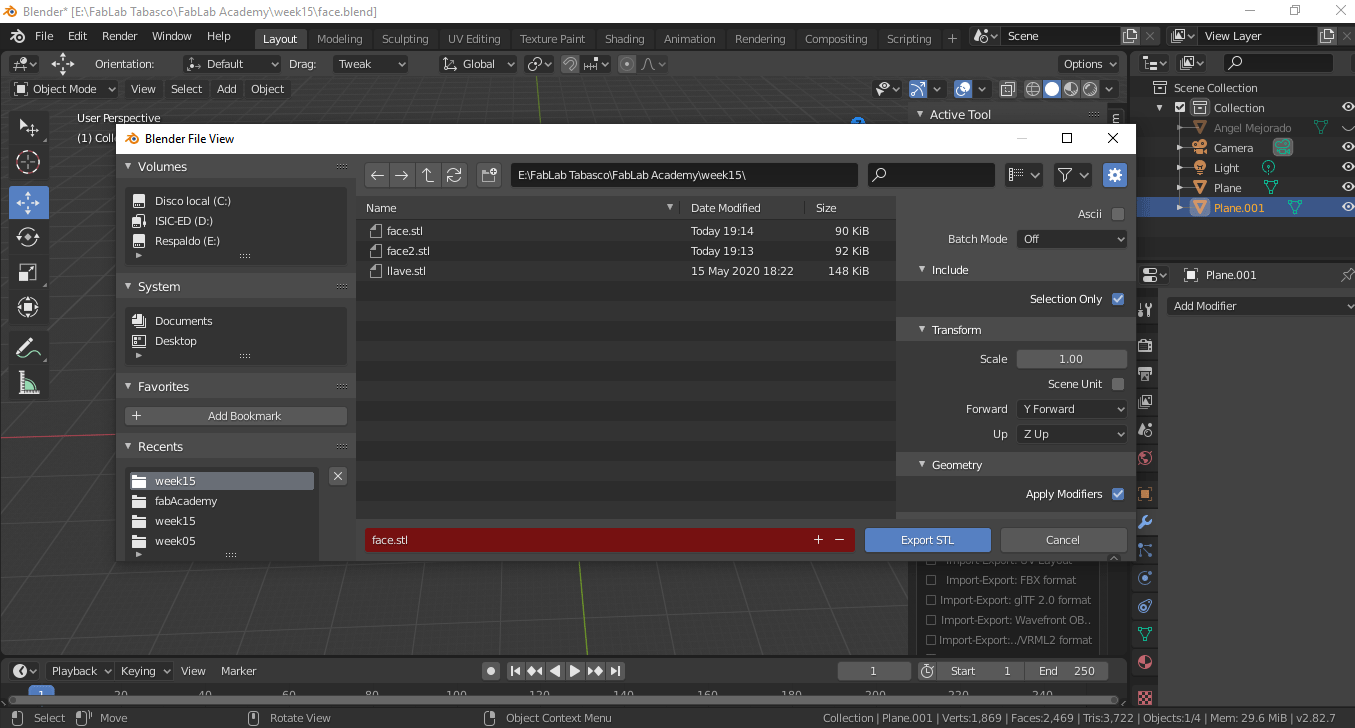Switch viewport to wireframe shading
Image resolution: width=1355 pixels, height=728 pixels.
click(1033, 89)
